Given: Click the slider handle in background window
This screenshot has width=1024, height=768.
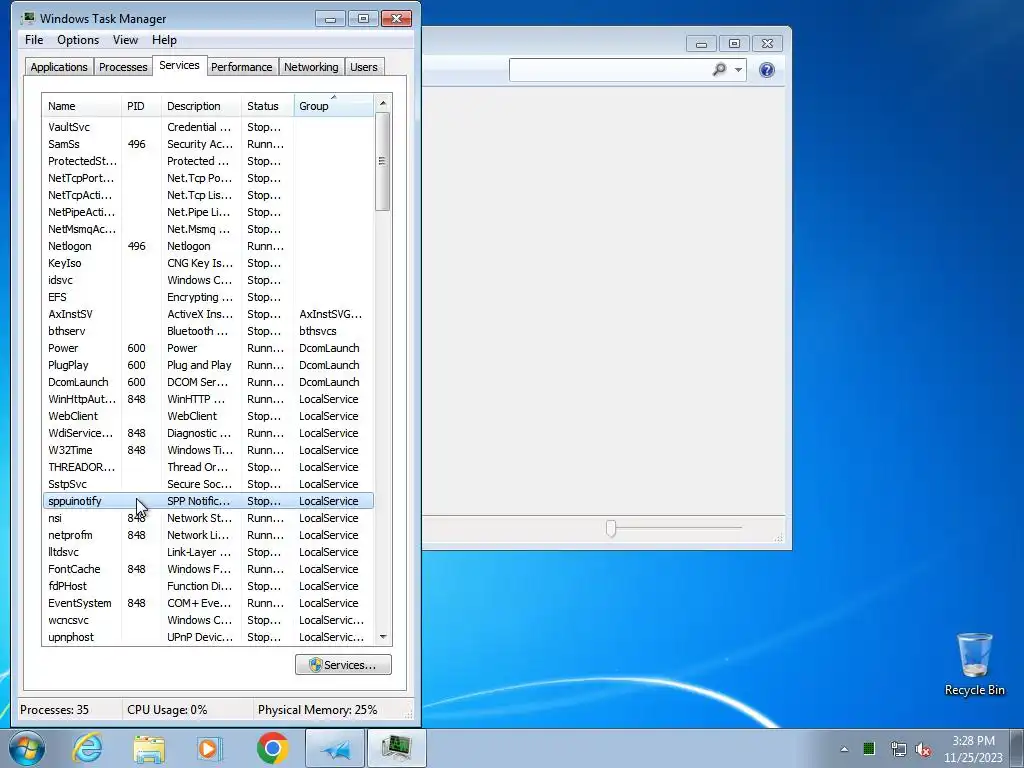Looking at the screenshot, I should point(611,528).
